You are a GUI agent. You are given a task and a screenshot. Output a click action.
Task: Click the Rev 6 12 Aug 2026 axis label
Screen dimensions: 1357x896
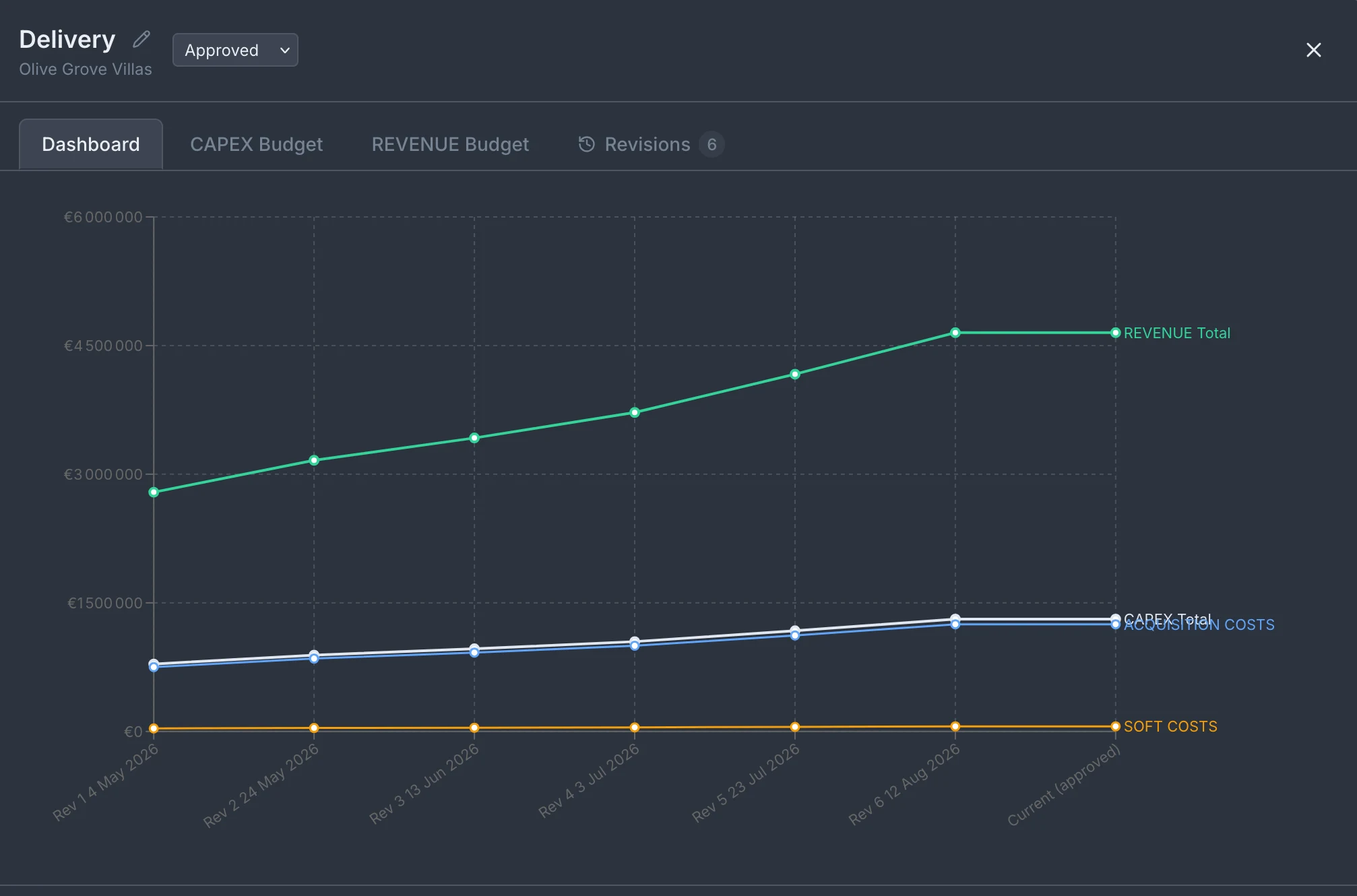click(x=904, y=784)
